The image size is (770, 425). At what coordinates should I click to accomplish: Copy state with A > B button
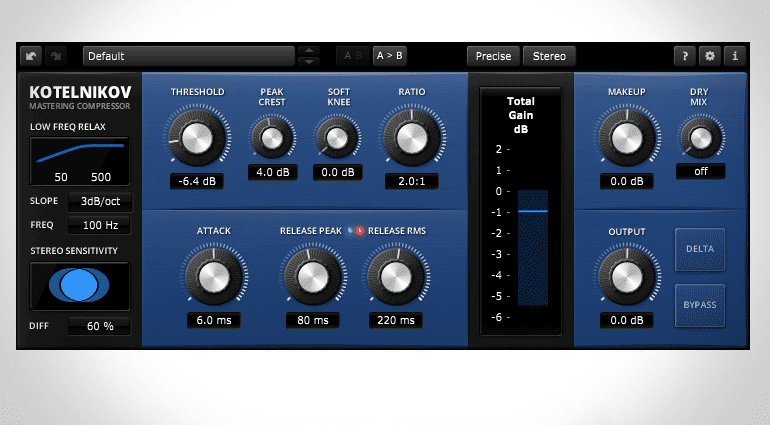point(389,56)
